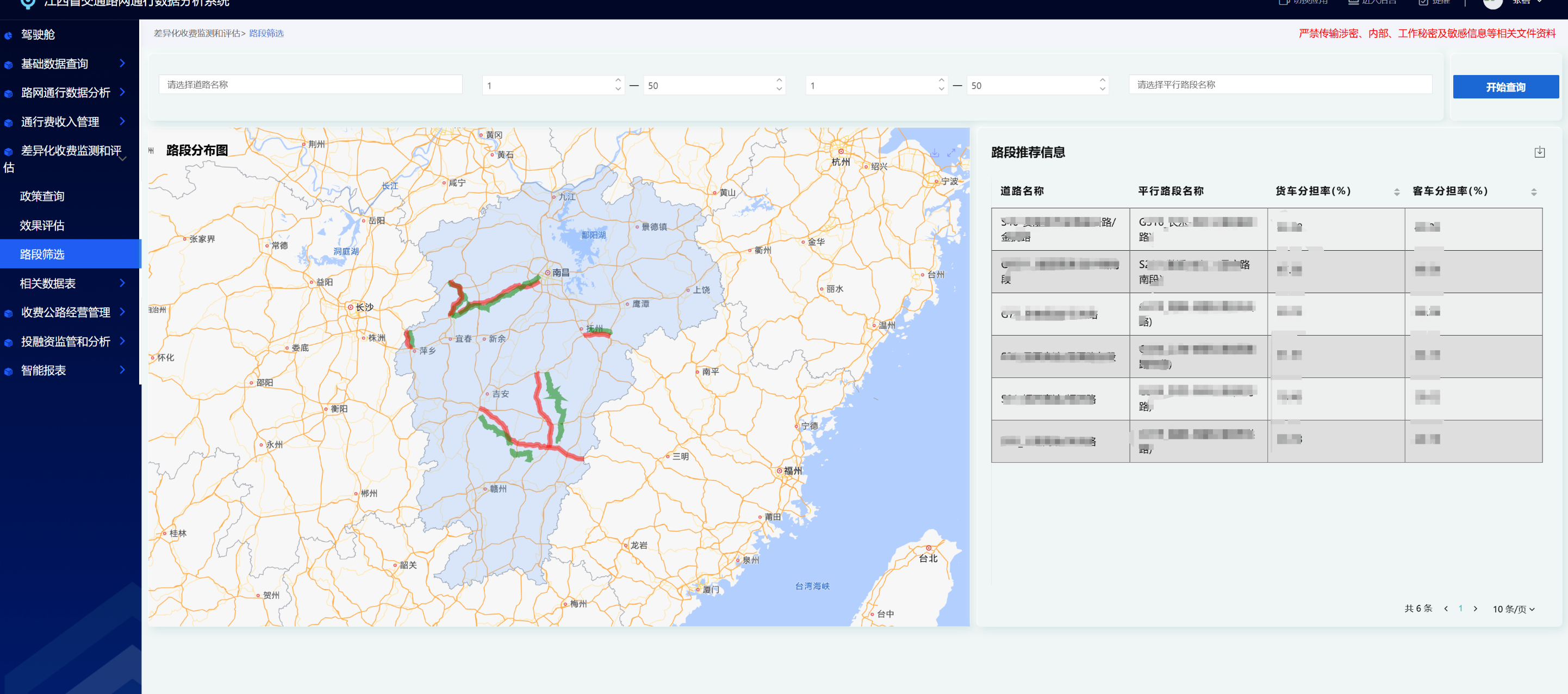
Task: Open the 政策查询 menu item
Action: [42, 196]
